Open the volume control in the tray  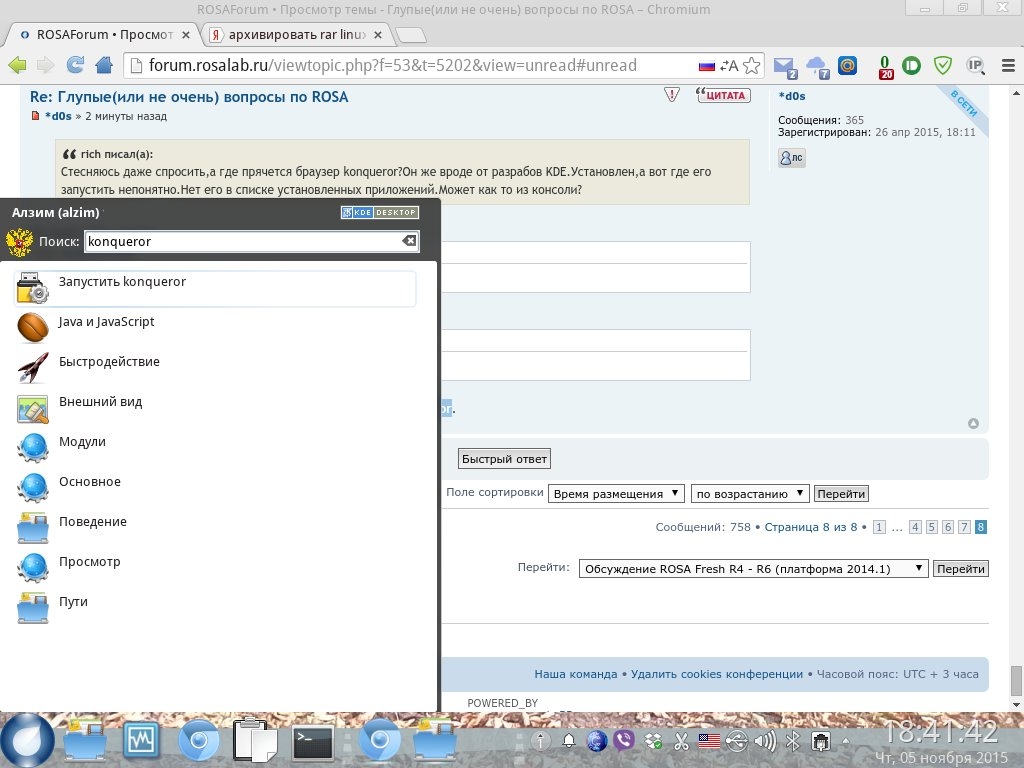[765, 741]
